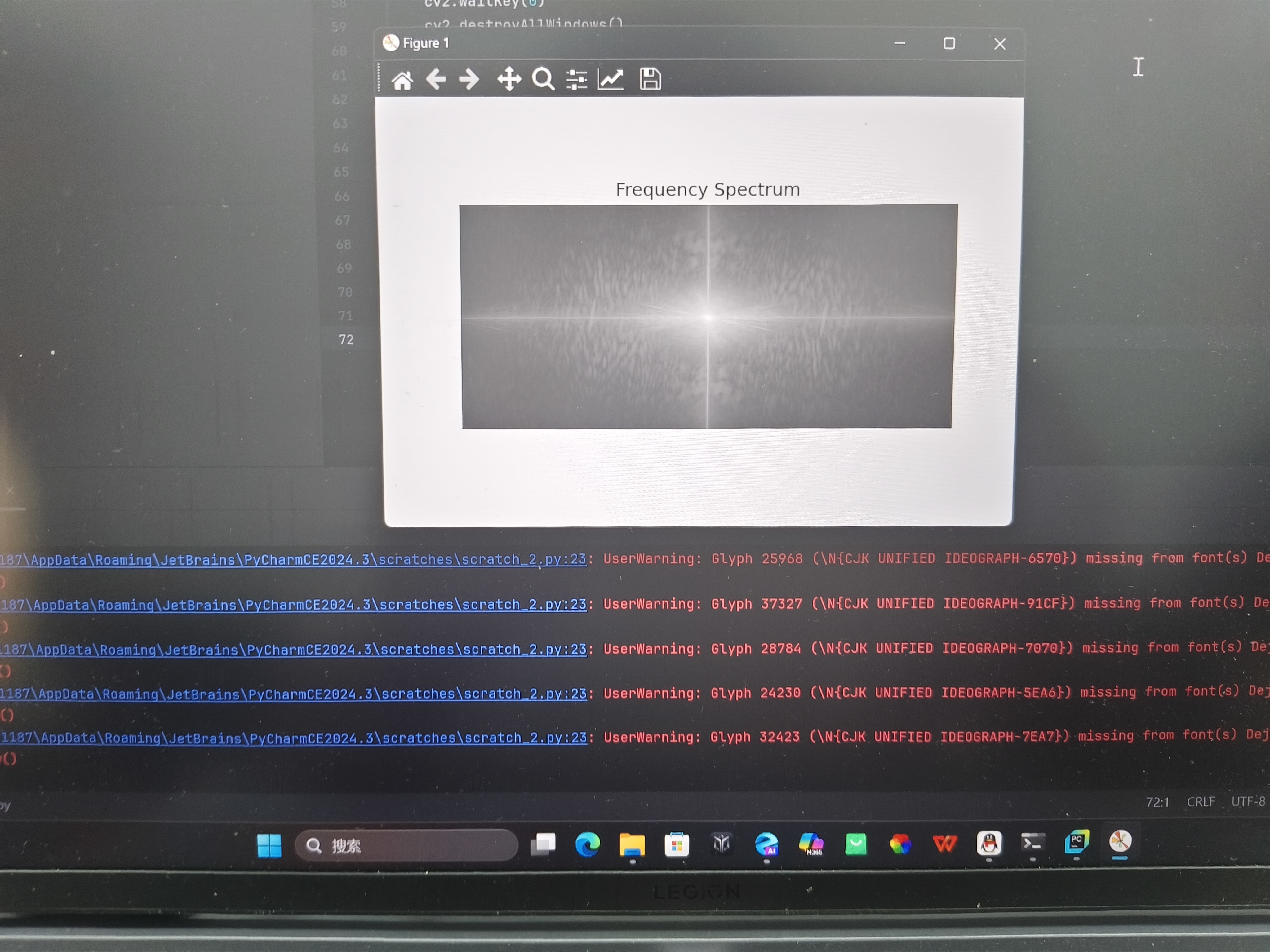Open the Configure subplots sliders icon

(x=576, y=79)
